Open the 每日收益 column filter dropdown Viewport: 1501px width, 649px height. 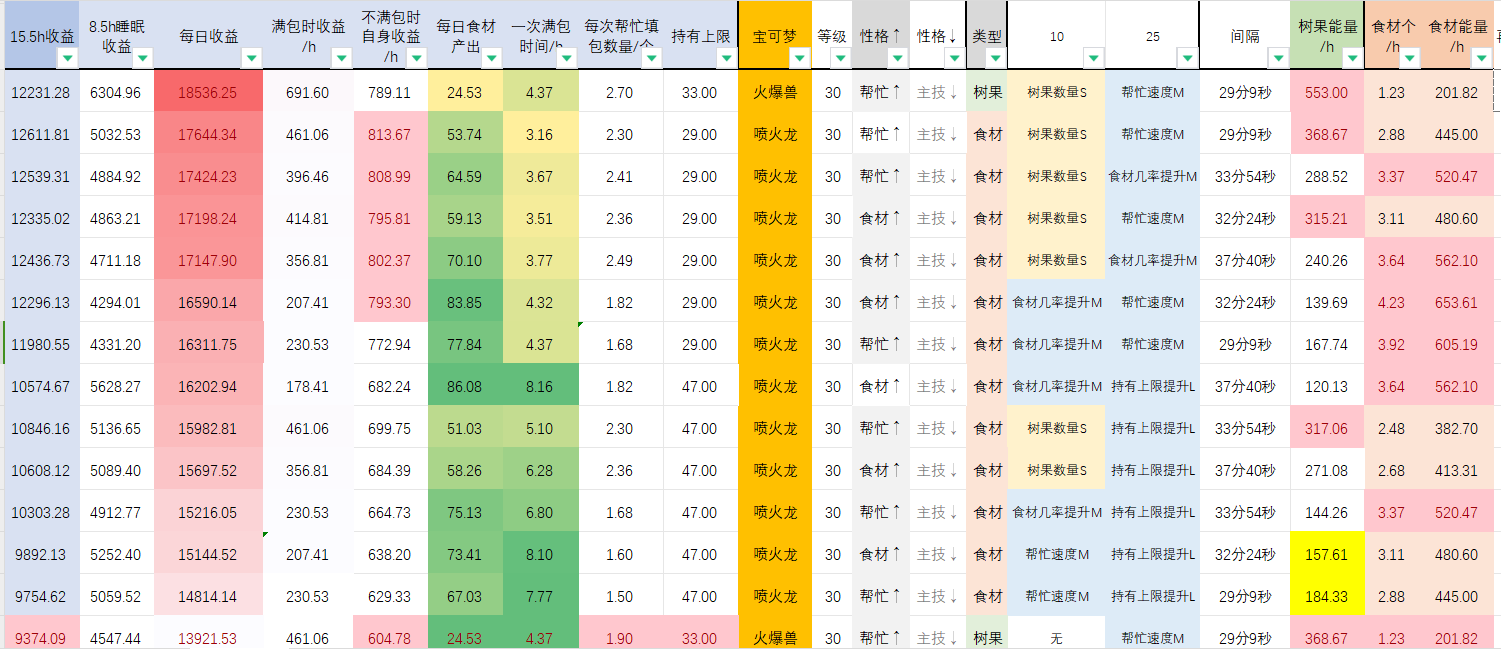tap(250, 59)
